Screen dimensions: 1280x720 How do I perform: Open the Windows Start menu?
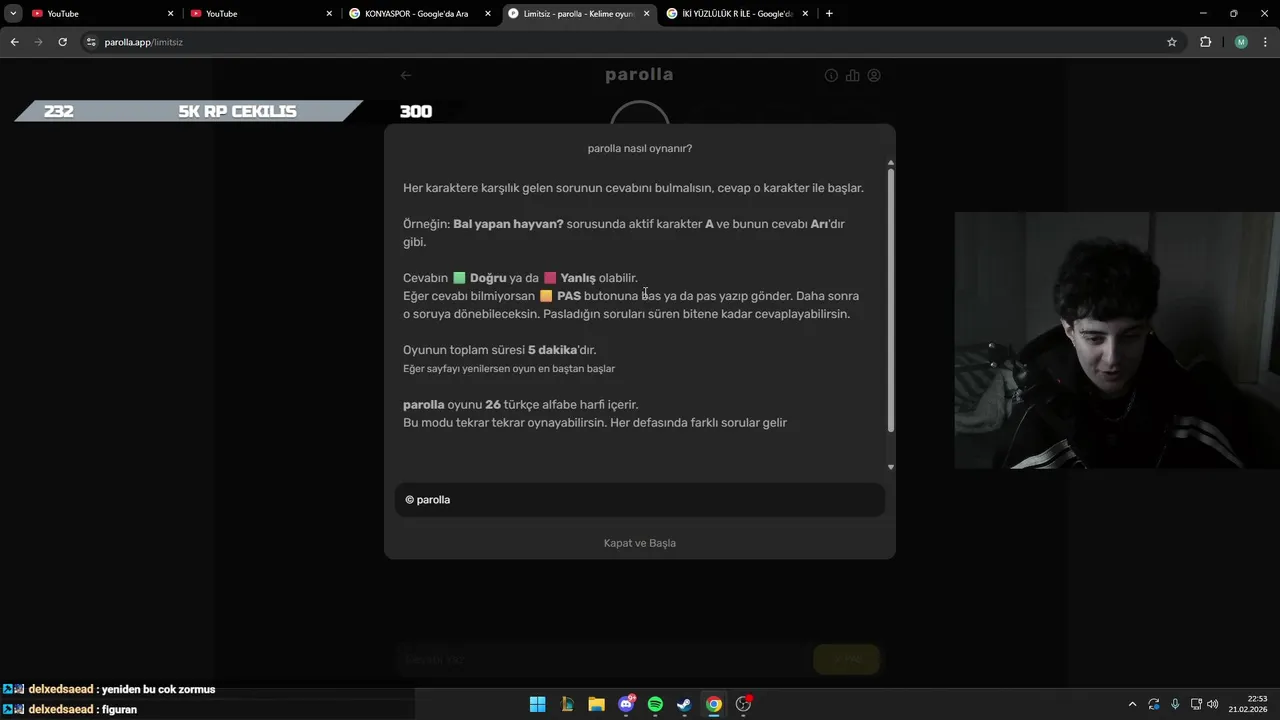pyautogui.click(x=537, y=704)
